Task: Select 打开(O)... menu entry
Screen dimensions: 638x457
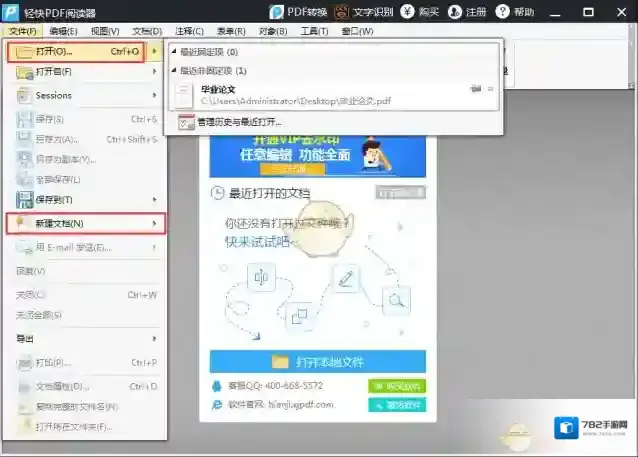Action: point(76,52)
